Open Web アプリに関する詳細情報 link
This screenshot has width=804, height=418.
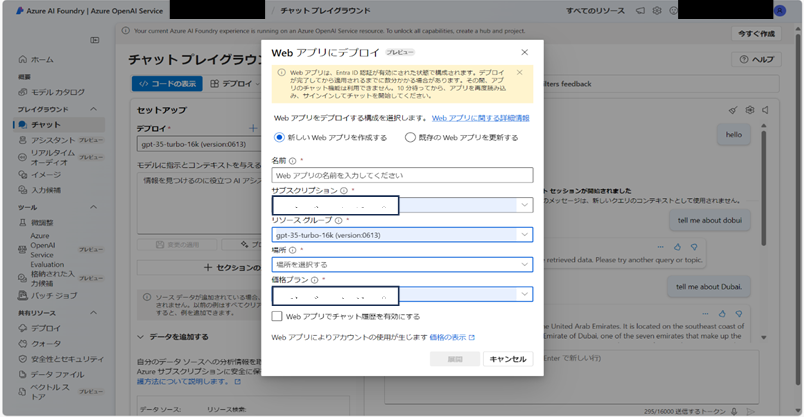[x=480, y=118]
